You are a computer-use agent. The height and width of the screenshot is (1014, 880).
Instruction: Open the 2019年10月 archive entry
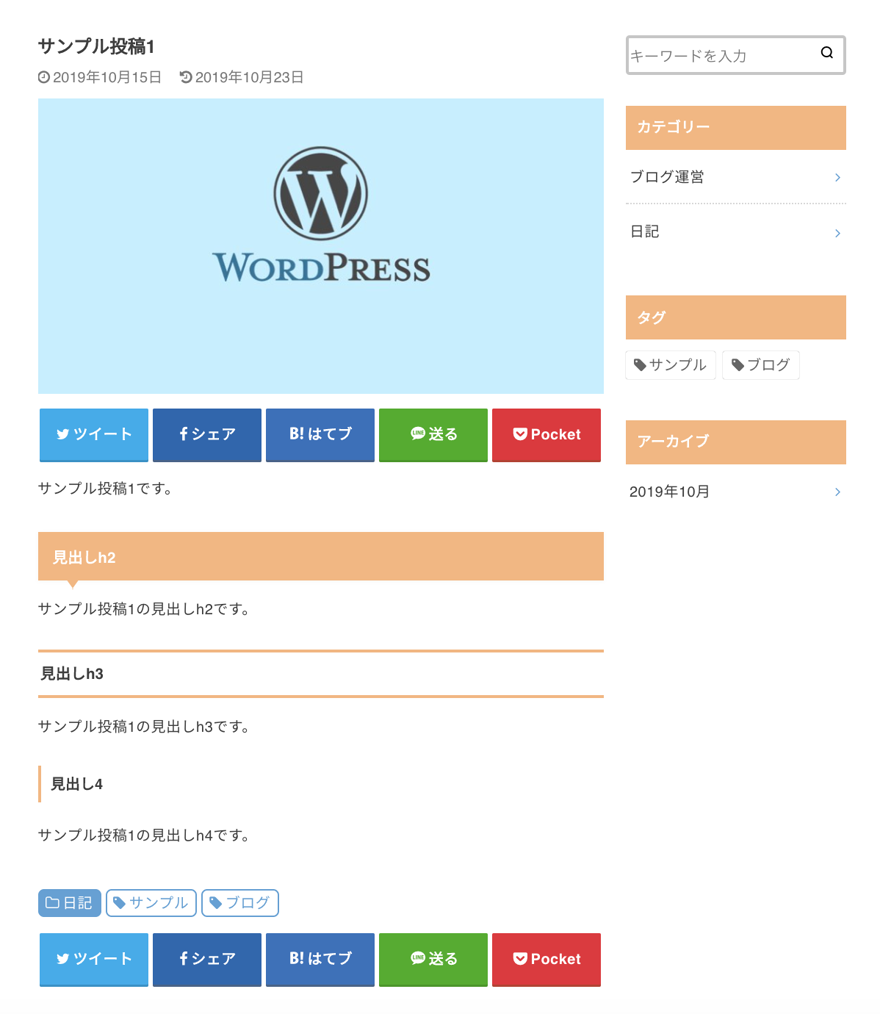(735, 492)
